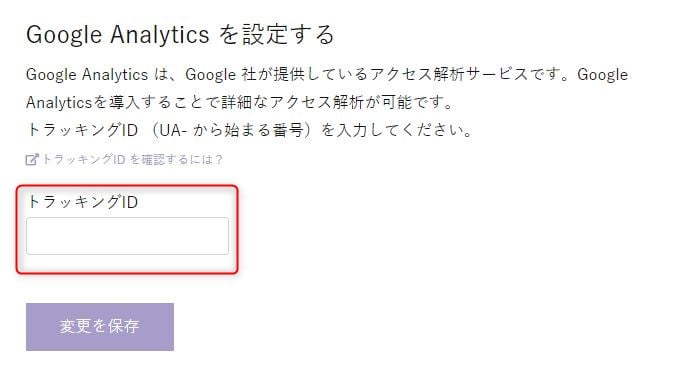The image size is (685, 368).
Task: Click the text Google 社が提供している
Action: pos(277,74)
